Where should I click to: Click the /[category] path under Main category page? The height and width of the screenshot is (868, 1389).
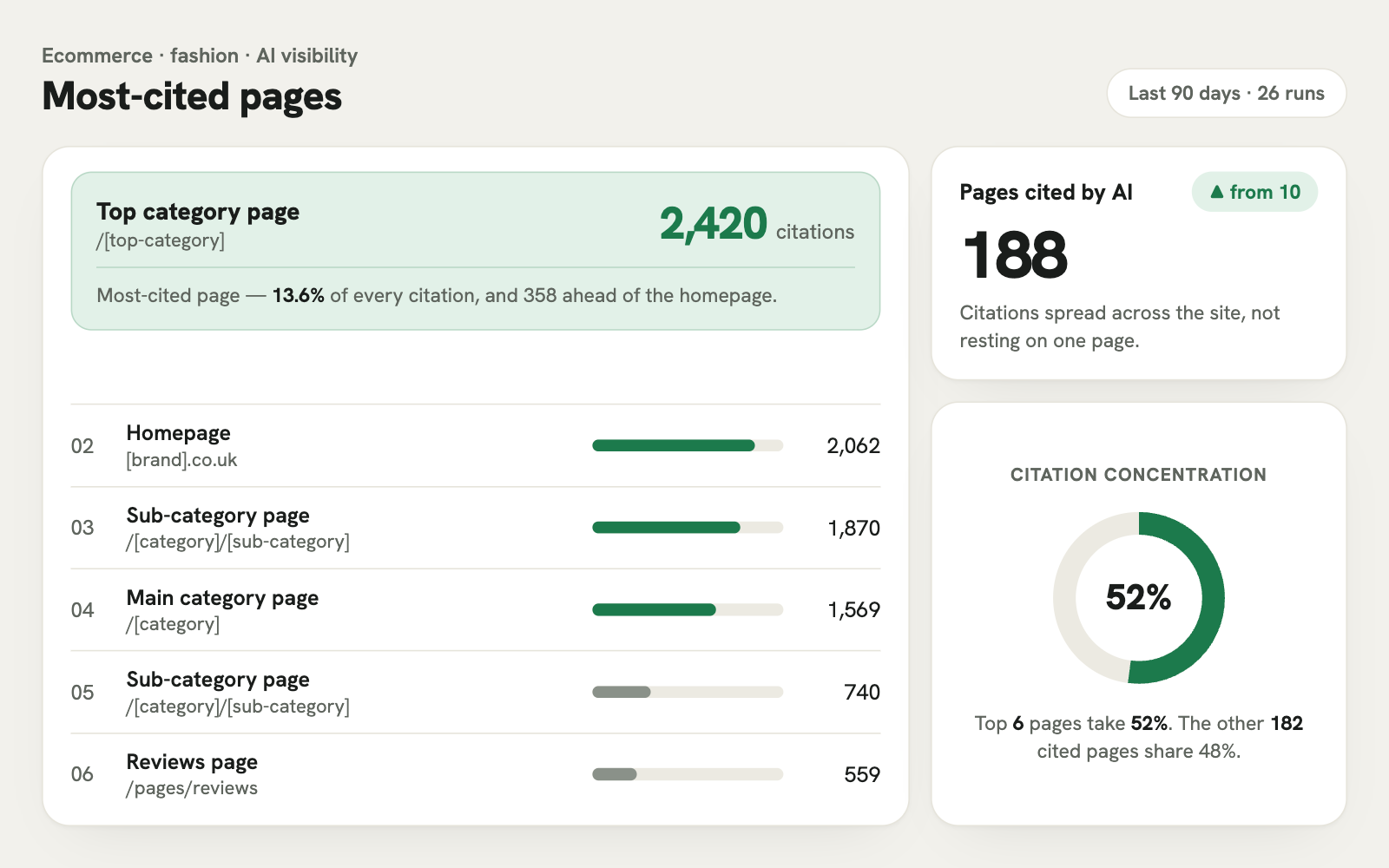[x=173, y=624]
